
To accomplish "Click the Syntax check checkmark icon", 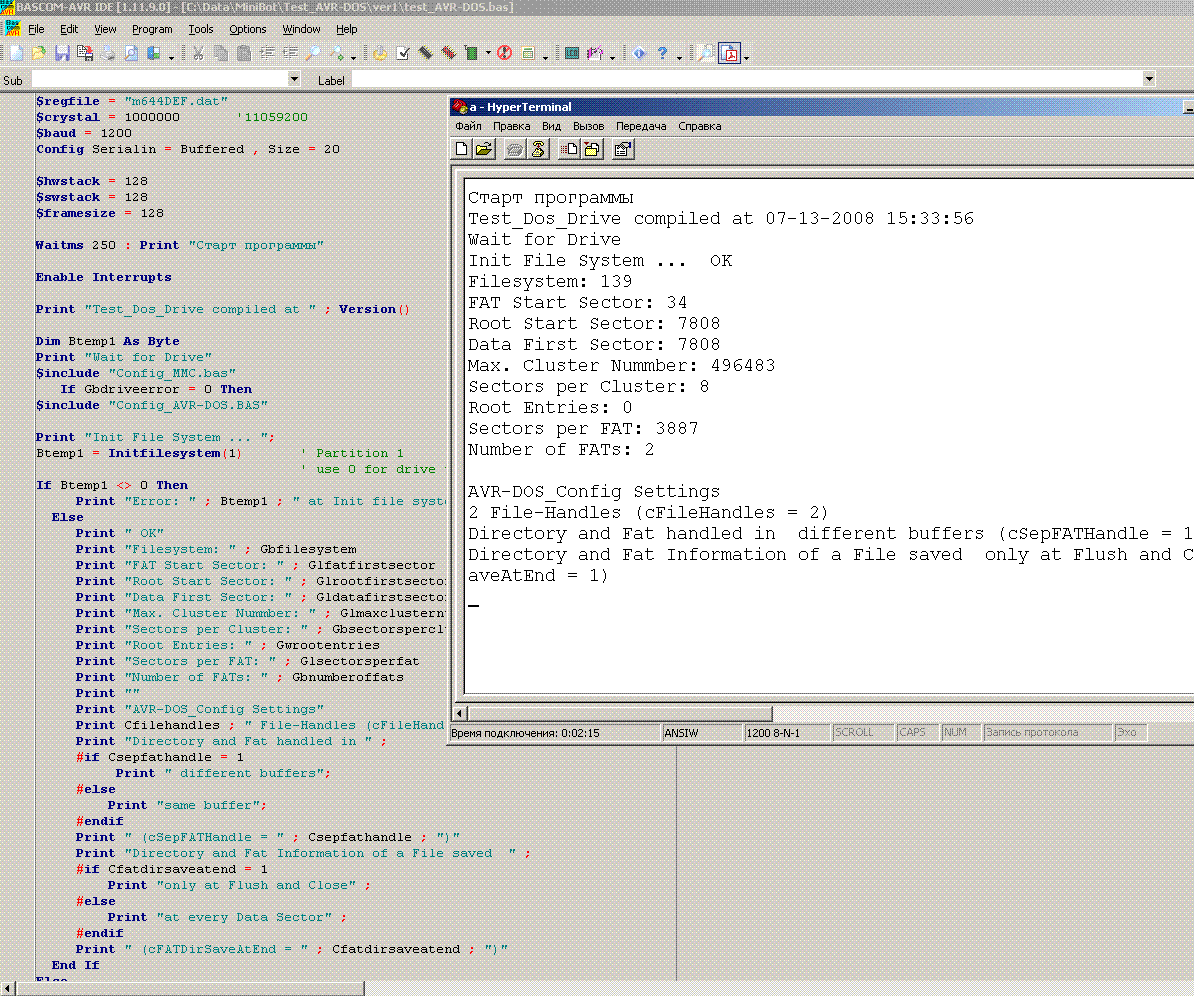I will pyautogui.click(x=403, y=53).
